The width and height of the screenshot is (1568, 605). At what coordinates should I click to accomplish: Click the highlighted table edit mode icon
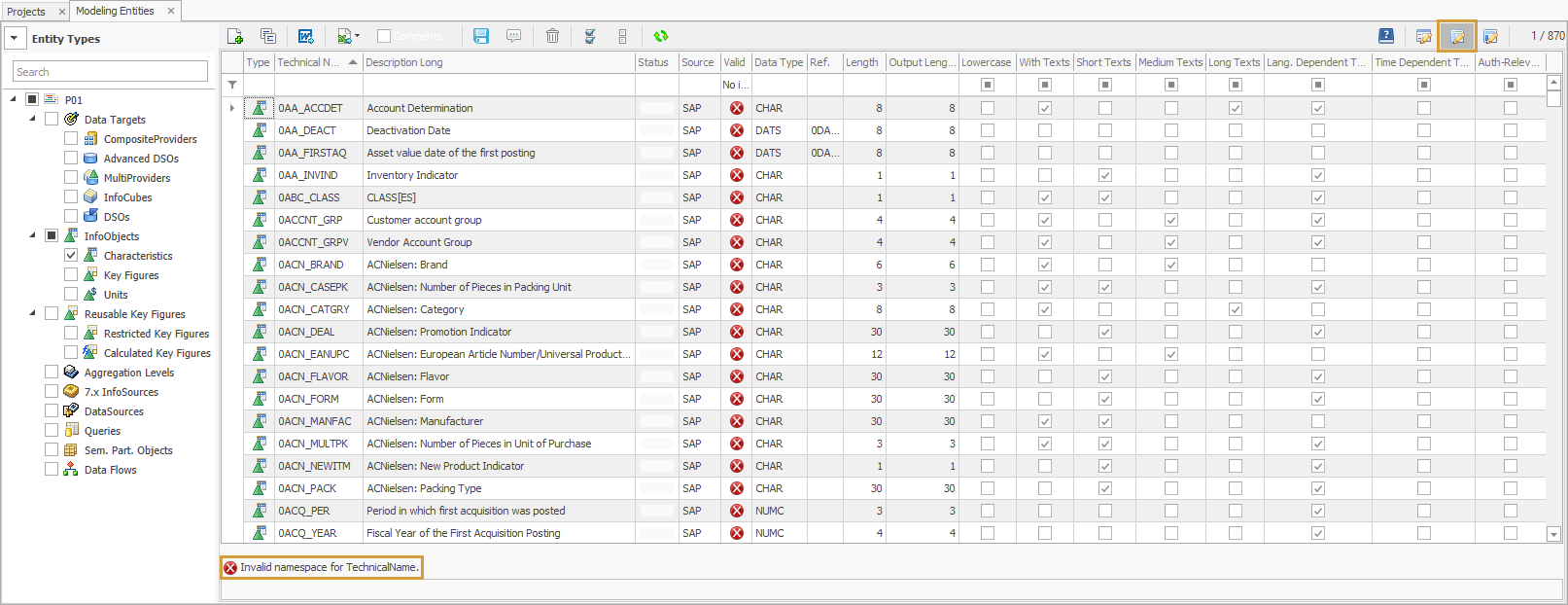[x=1456, y=36]
